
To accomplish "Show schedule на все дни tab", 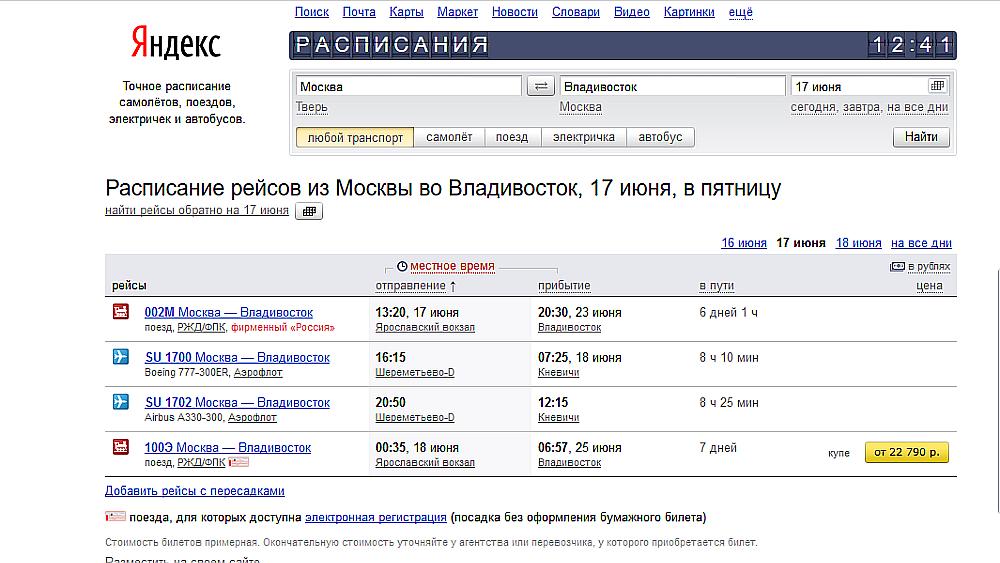I will (921, 243).
